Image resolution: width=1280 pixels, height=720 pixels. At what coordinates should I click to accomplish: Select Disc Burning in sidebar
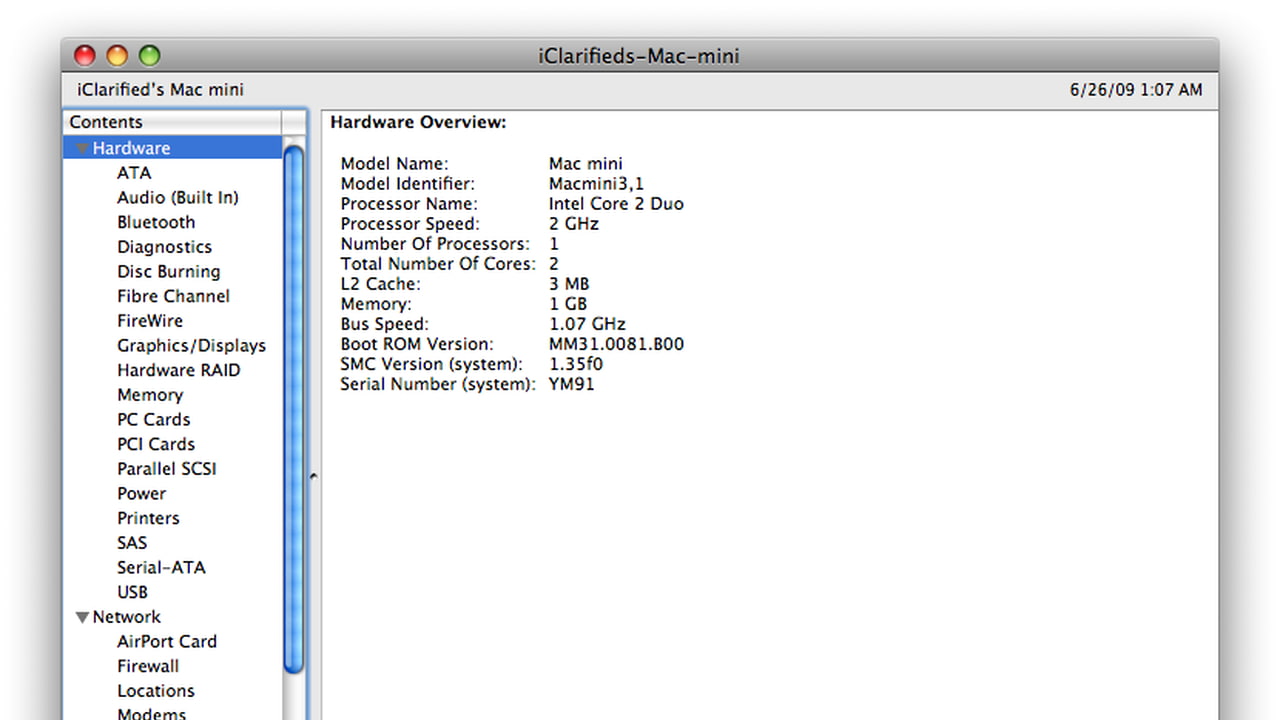click(169, 272)
